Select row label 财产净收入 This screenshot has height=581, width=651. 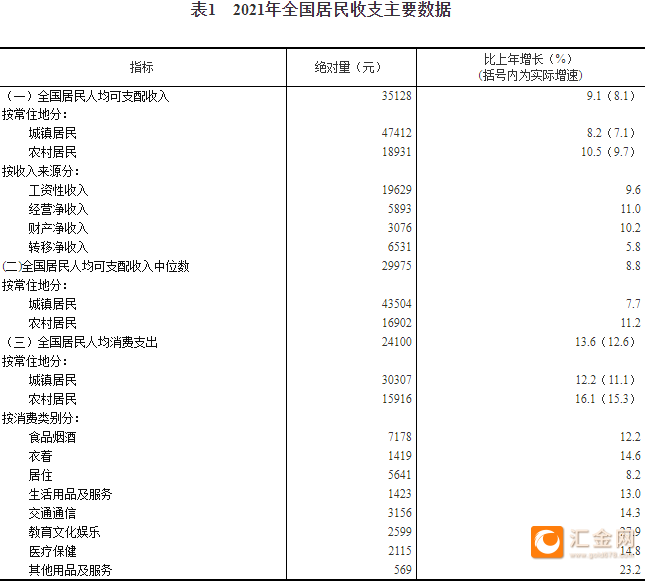pos(58,228)
